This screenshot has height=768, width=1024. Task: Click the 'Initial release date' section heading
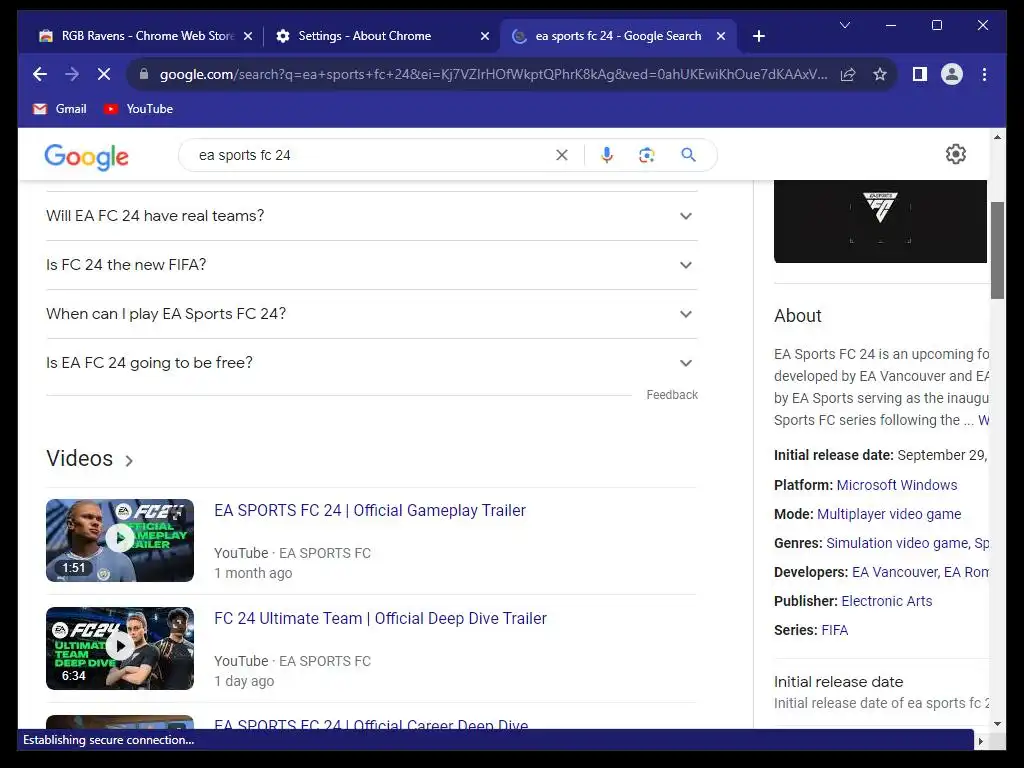(x=839, y=682)
